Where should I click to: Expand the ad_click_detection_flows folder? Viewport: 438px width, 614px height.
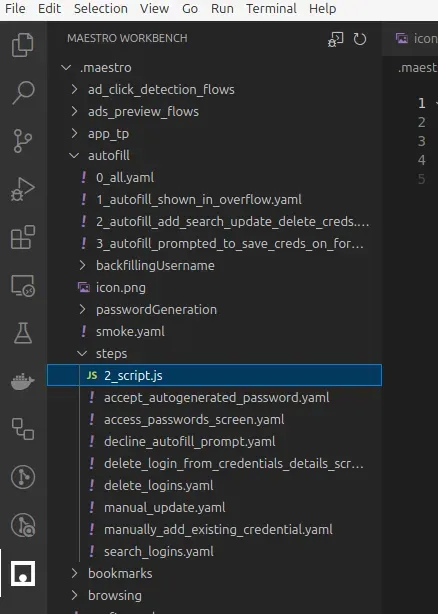74,90
